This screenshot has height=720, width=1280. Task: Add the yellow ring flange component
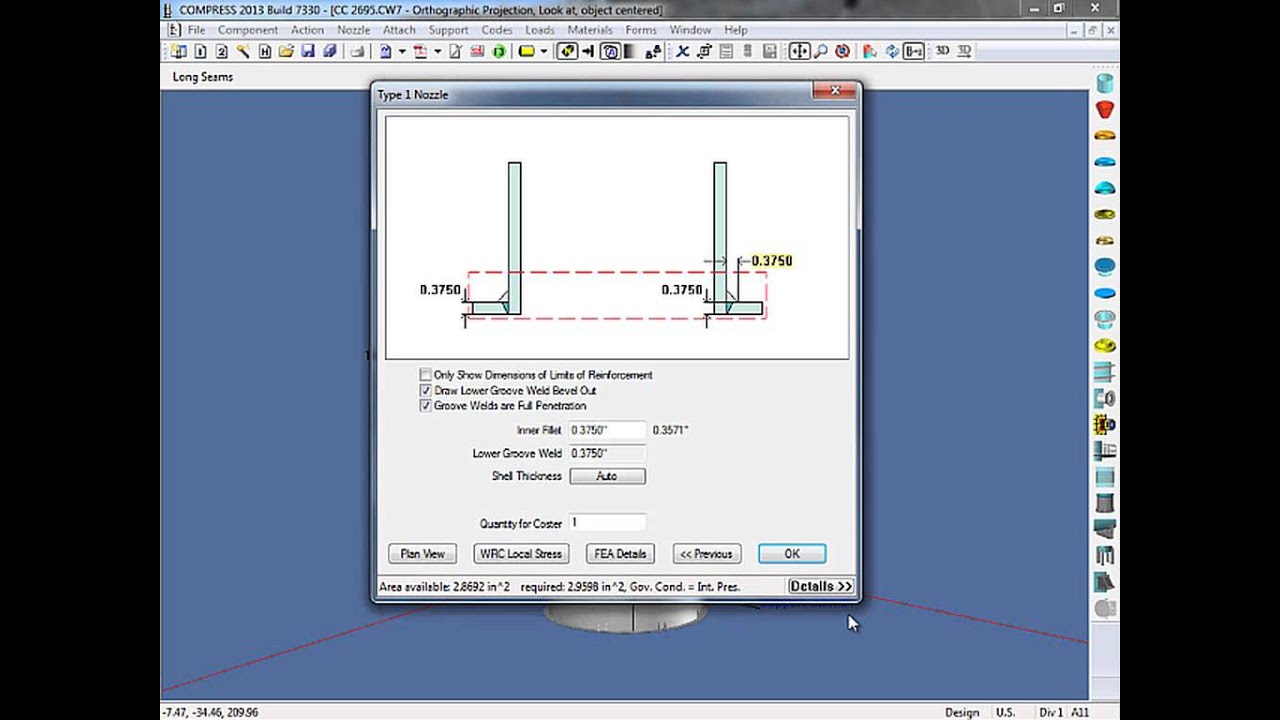coord(1105,346)
